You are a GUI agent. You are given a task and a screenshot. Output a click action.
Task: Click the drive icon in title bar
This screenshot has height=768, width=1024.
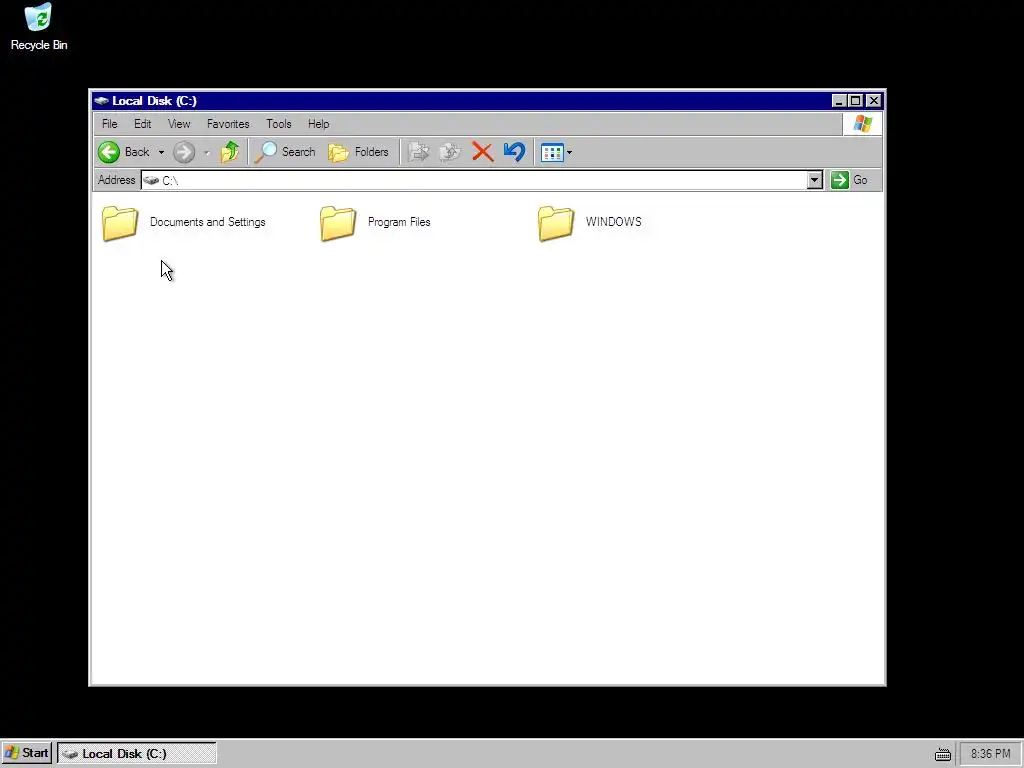101,101
